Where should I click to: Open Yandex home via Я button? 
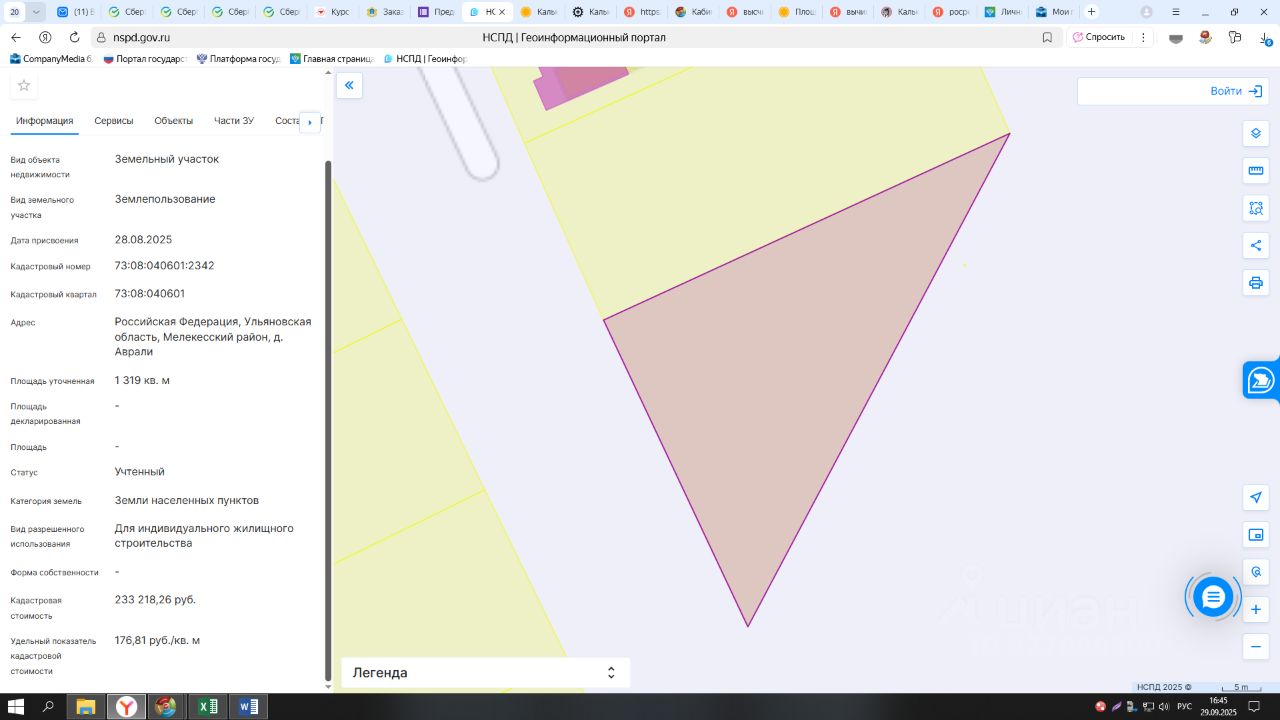[45, 37]
